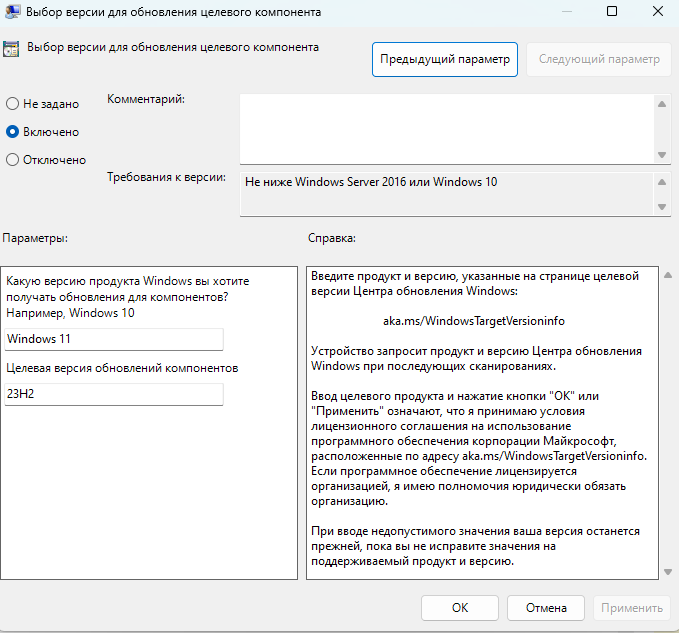Viewport: 679px width, 633px height.
Task: Click the 'Требования к версии:' label
Action: 166,177
